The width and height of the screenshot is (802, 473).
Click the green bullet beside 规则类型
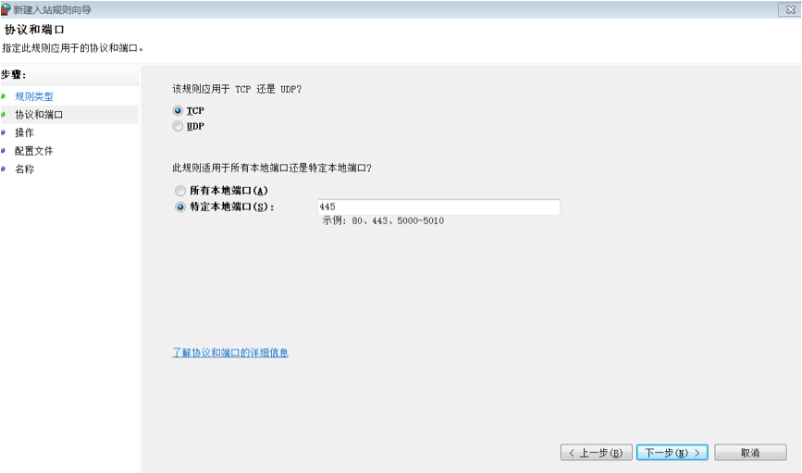click(4, 97)
